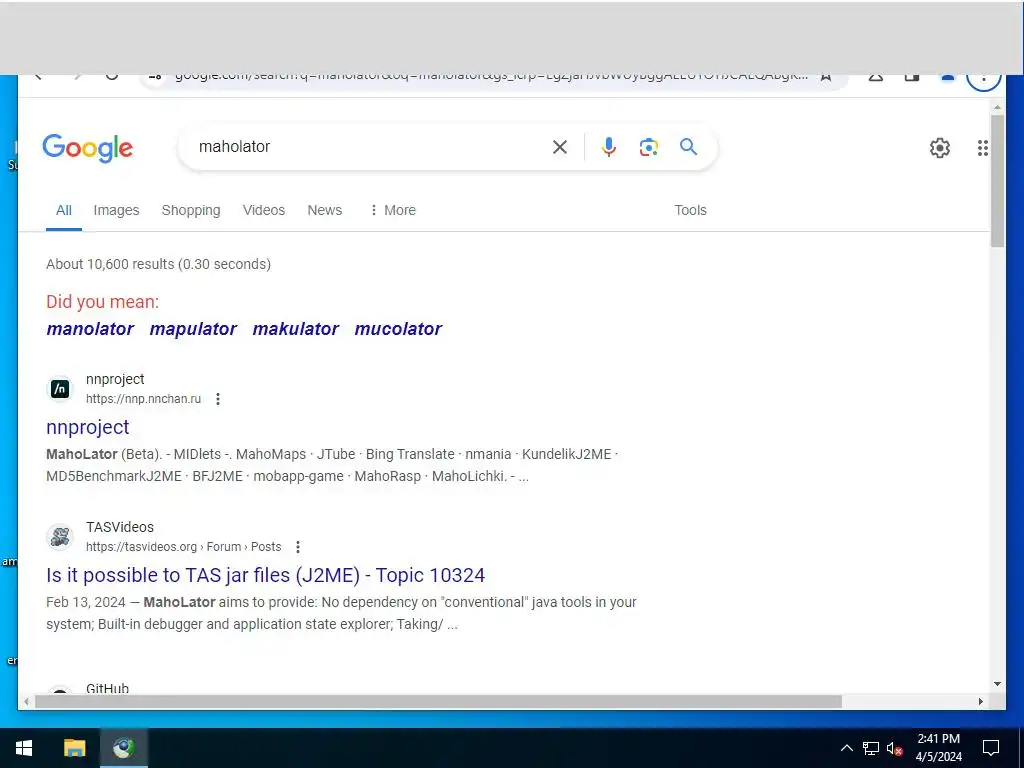Click the TASVideos site name
1024x768 pixels.
tap(120, 527)
